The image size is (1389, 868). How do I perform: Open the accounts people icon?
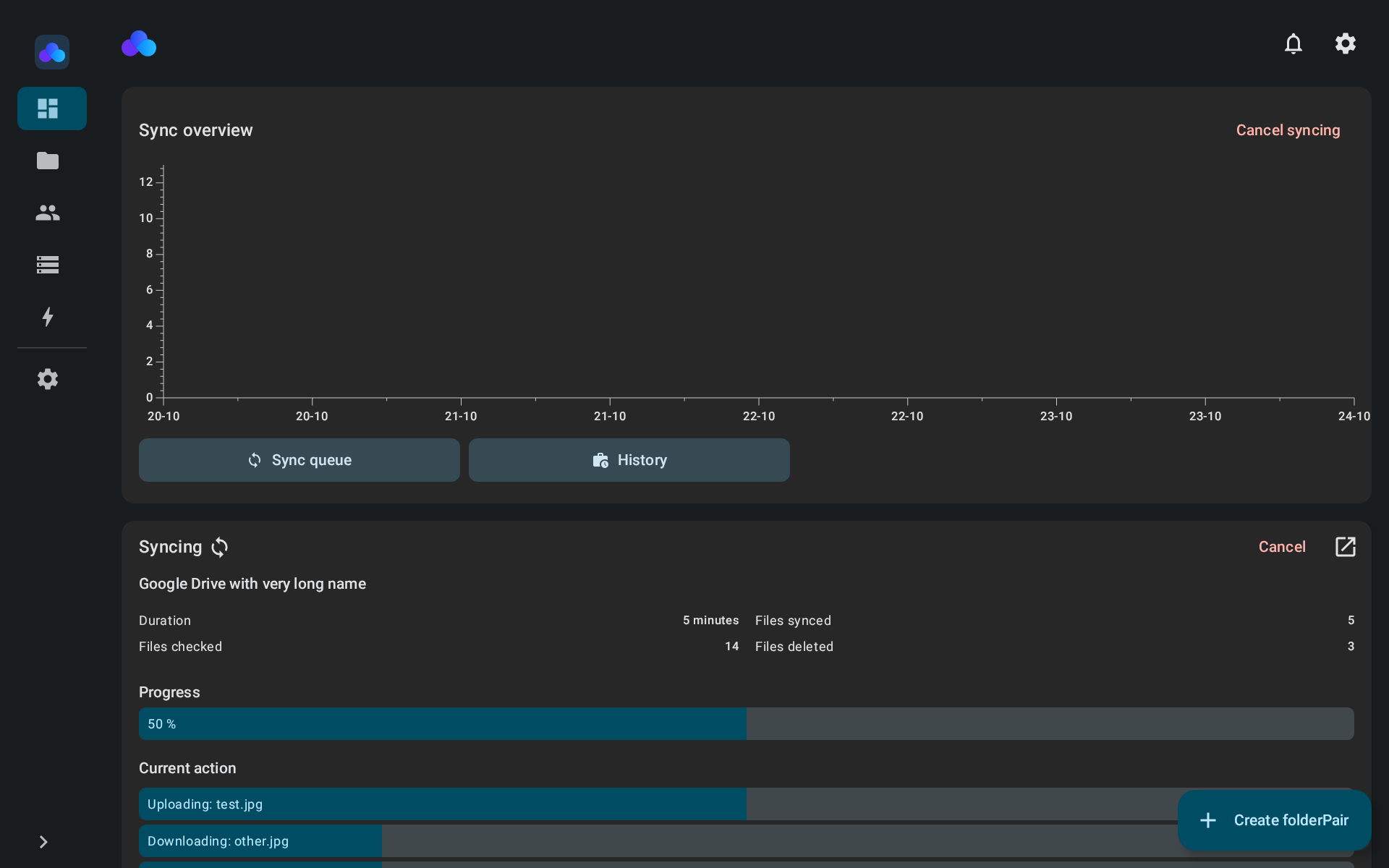tap(48, 213)
